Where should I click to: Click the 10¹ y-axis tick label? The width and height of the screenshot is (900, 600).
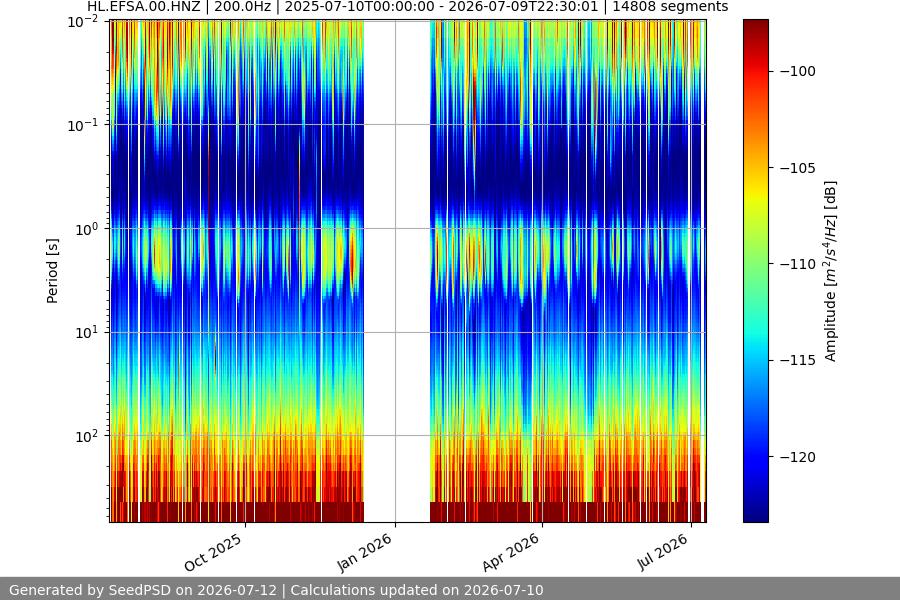(x=88, y=332)
